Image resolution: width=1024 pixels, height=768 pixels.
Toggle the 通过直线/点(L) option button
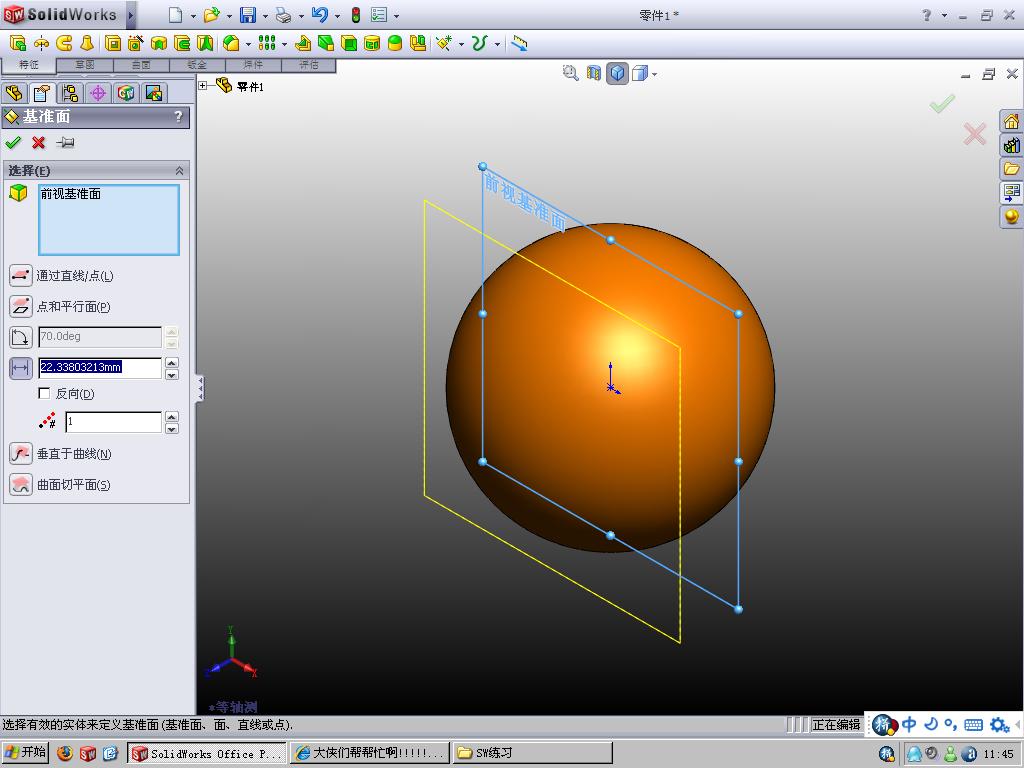point(21,276)
